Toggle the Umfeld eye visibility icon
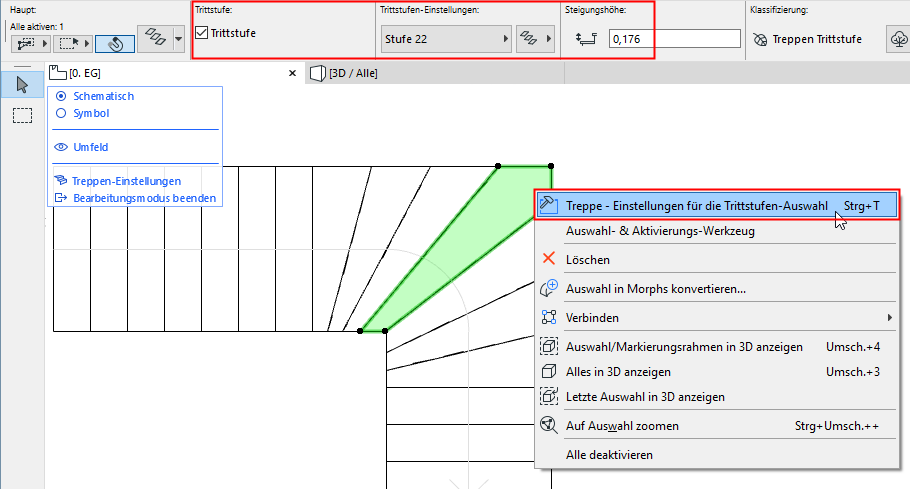910x489 pixels. [61, 147]
